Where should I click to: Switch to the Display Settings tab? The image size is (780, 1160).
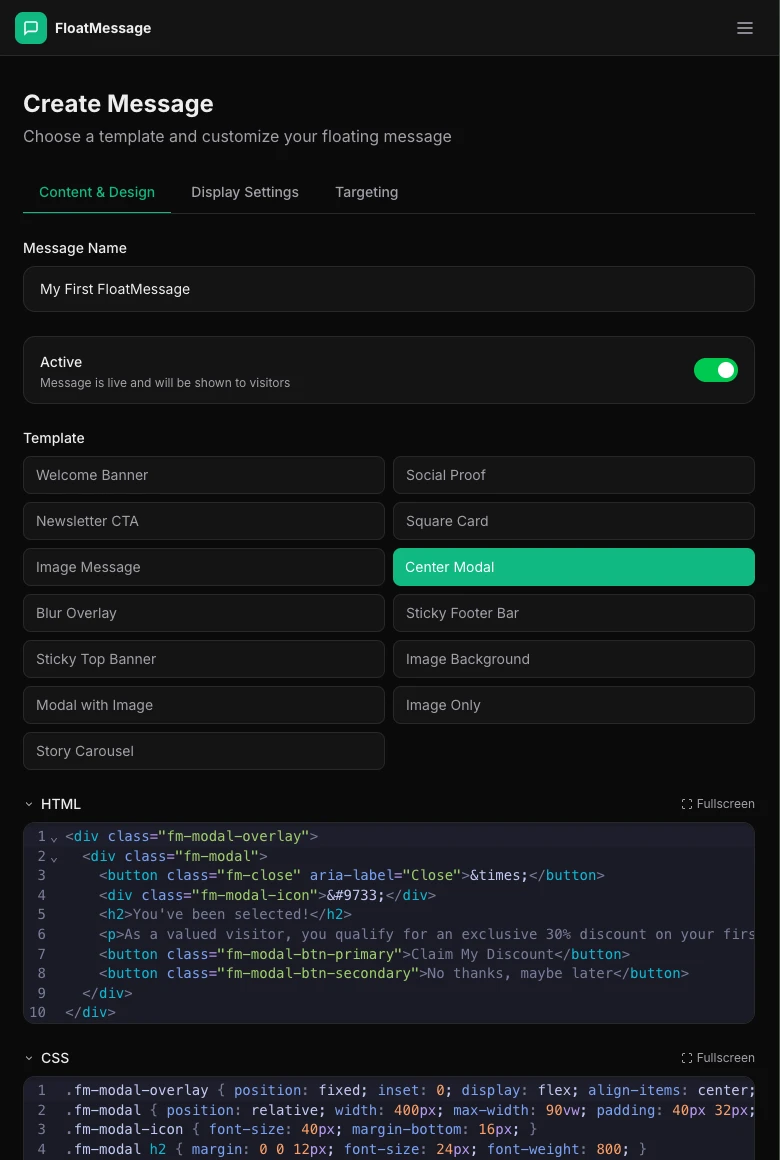(x=245, y=192)
